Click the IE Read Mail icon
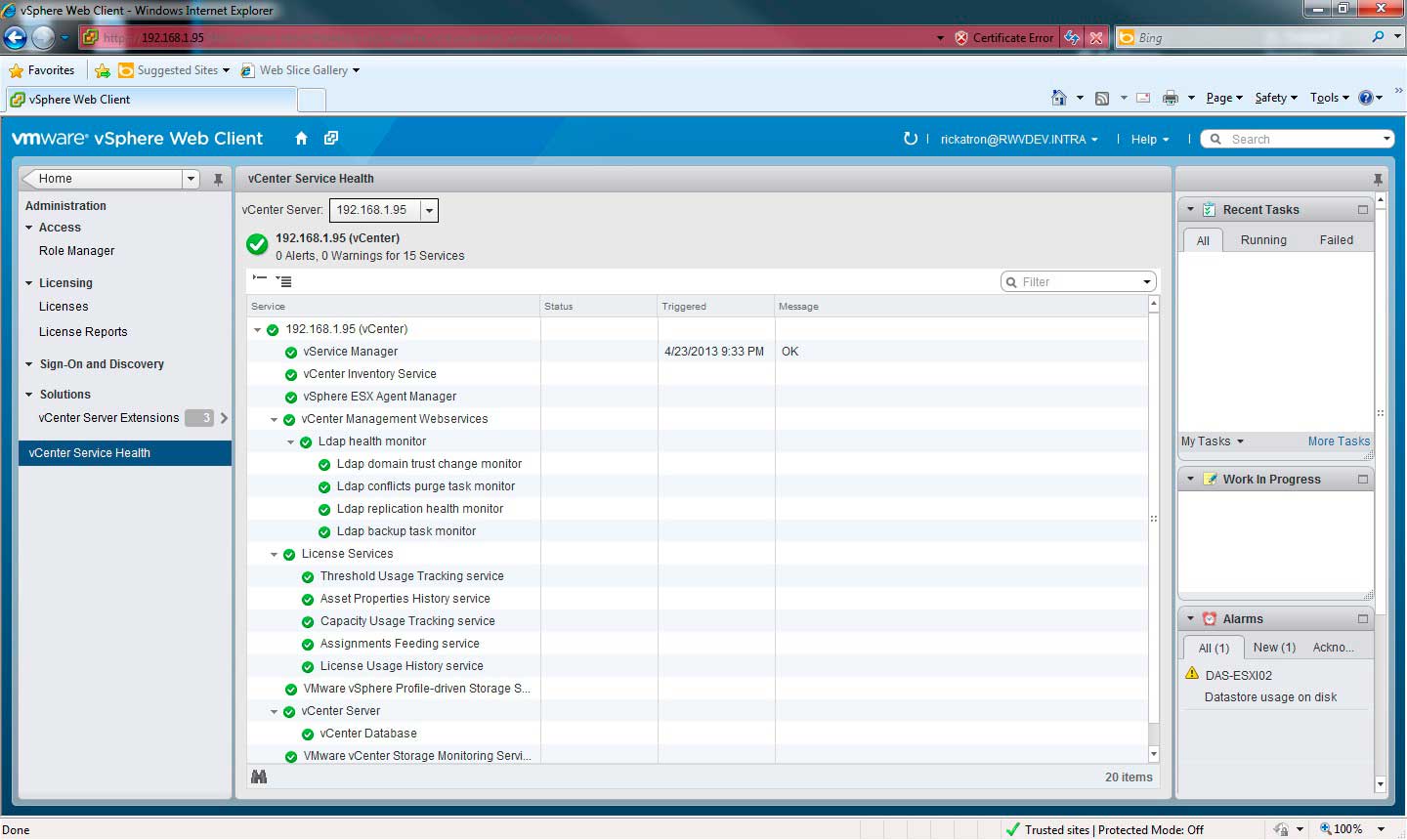The height and width of the screenshot is (840, 1407). (x=1143, y=98)
